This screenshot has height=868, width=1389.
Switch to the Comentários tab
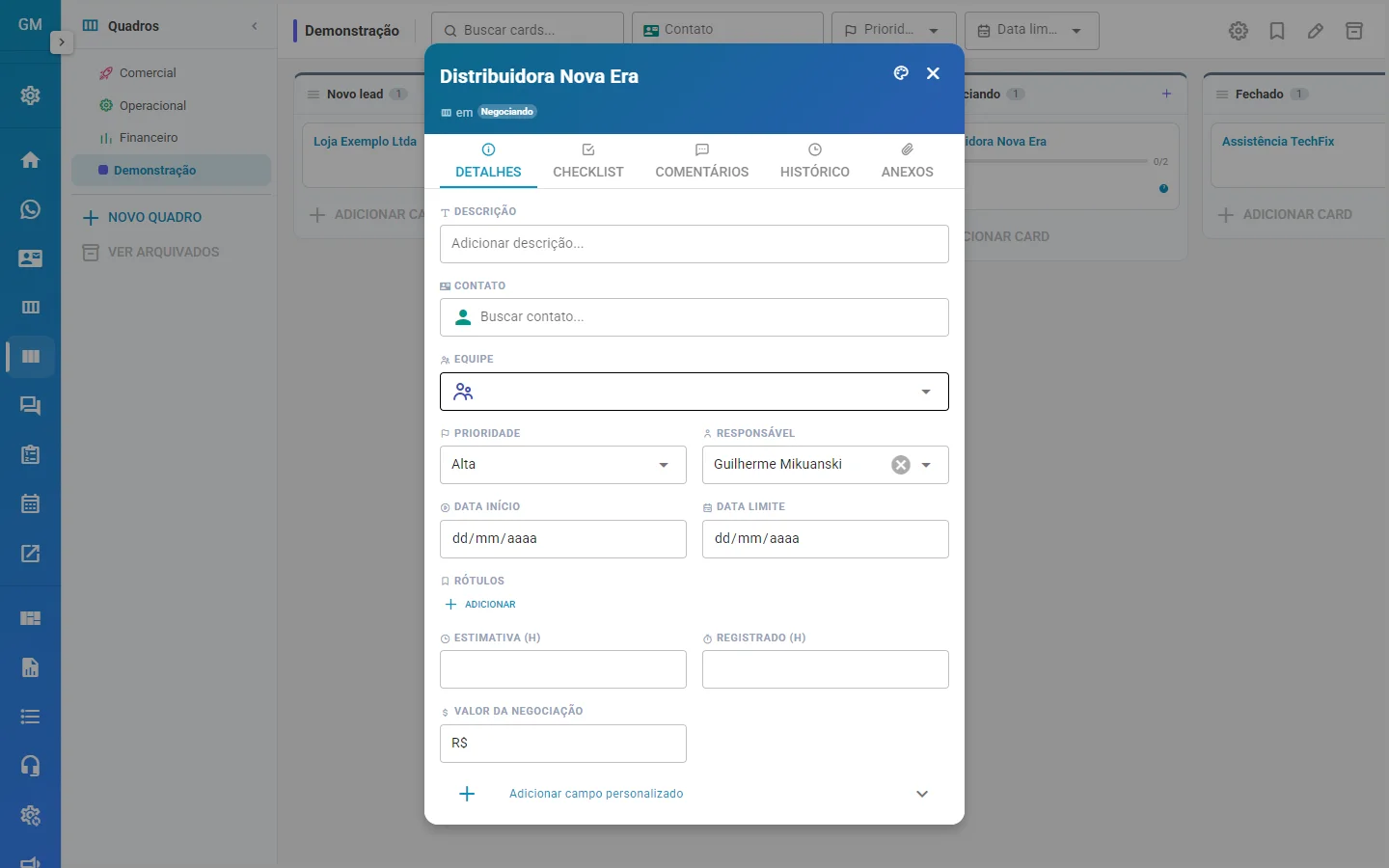tap(702, 161)
